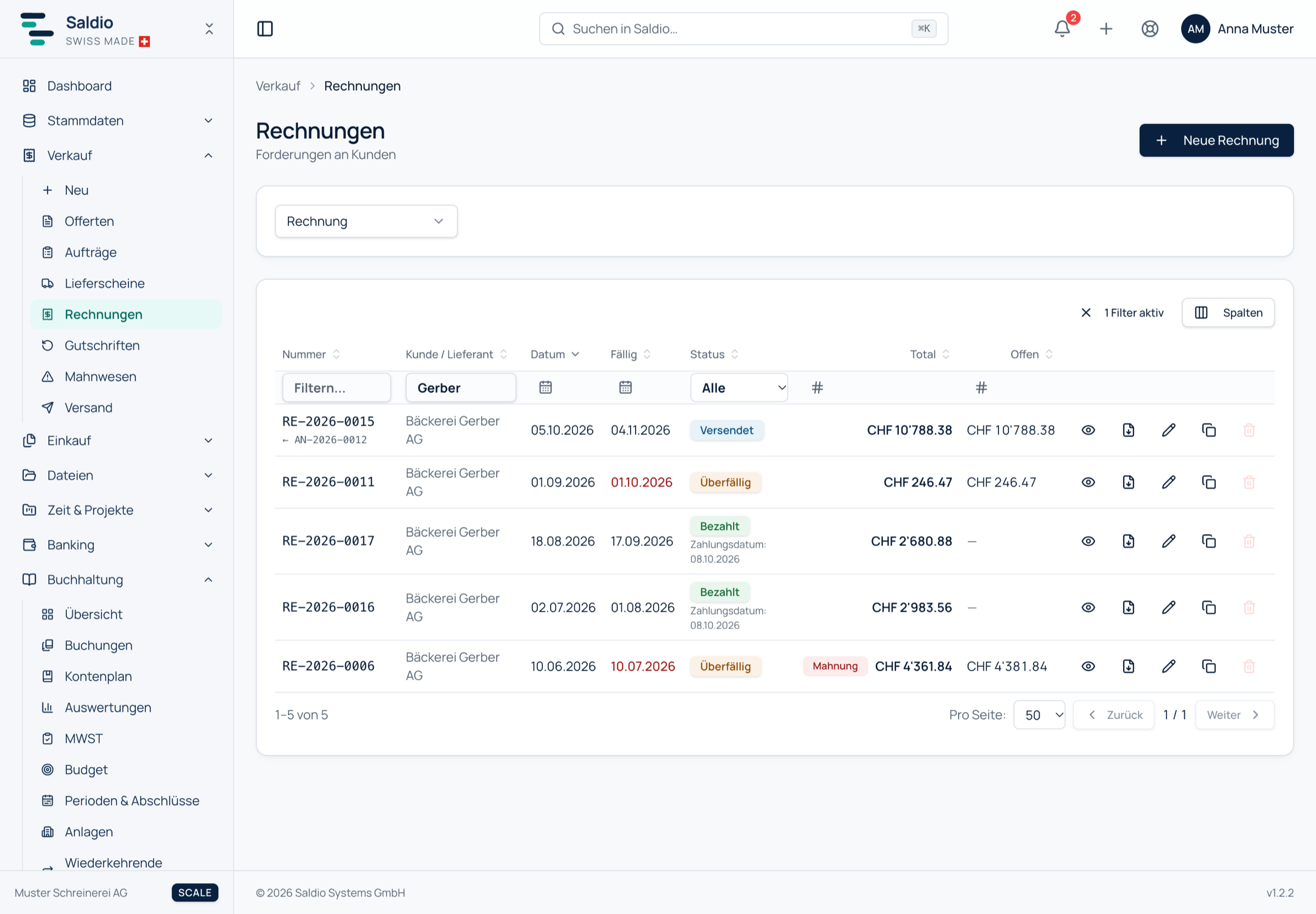View invoice RE-2026-0006 with eye icon
Viewport: 1316px width, 914px height.
pos(1088,666)
